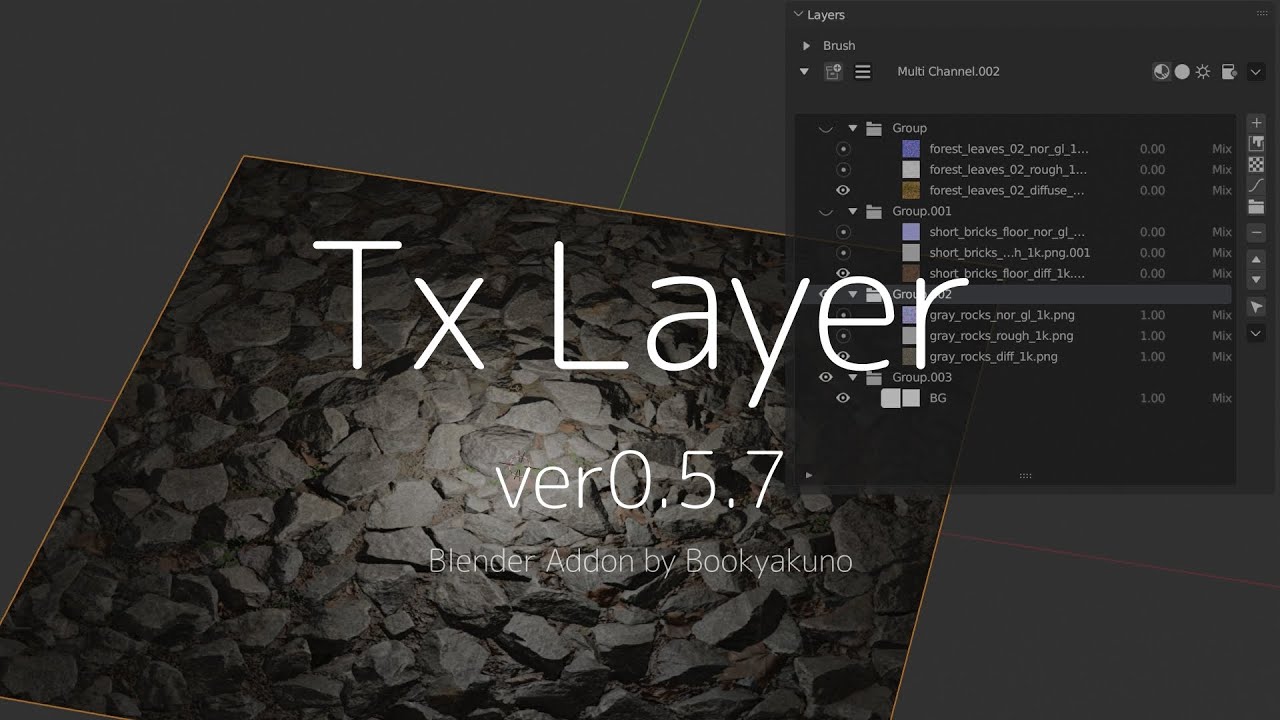
Task: Add a folder group with folder icon
Action: [1257, 207]
